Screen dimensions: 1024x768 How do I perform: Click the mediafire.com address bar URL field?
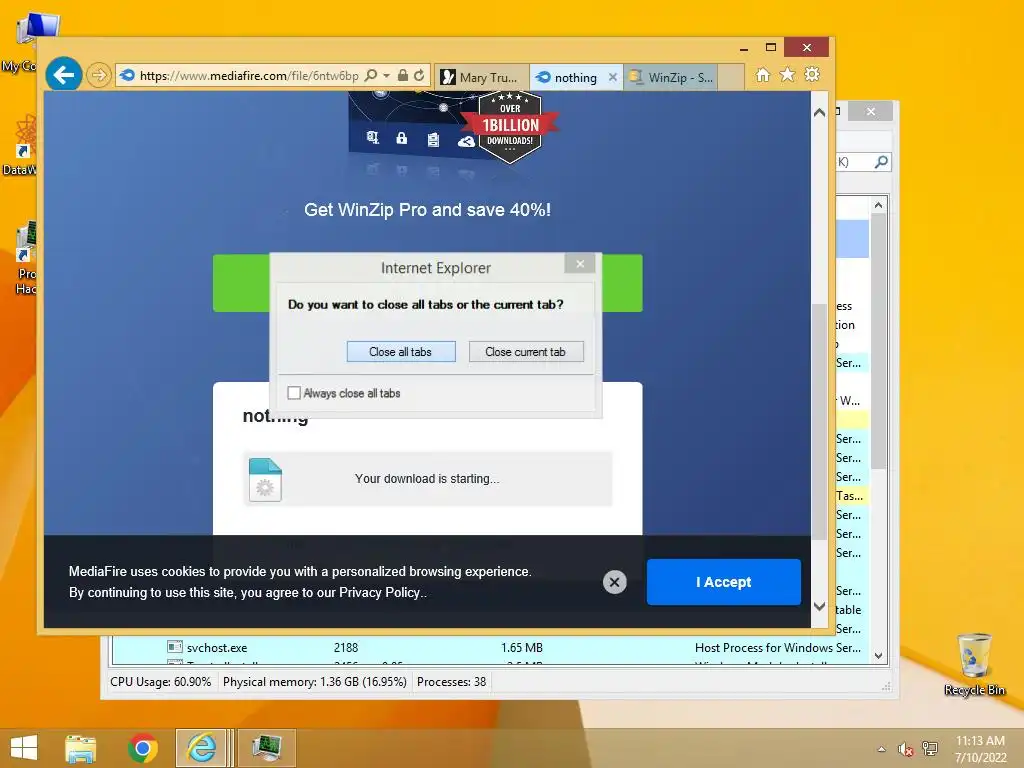(x=248, y=76)
